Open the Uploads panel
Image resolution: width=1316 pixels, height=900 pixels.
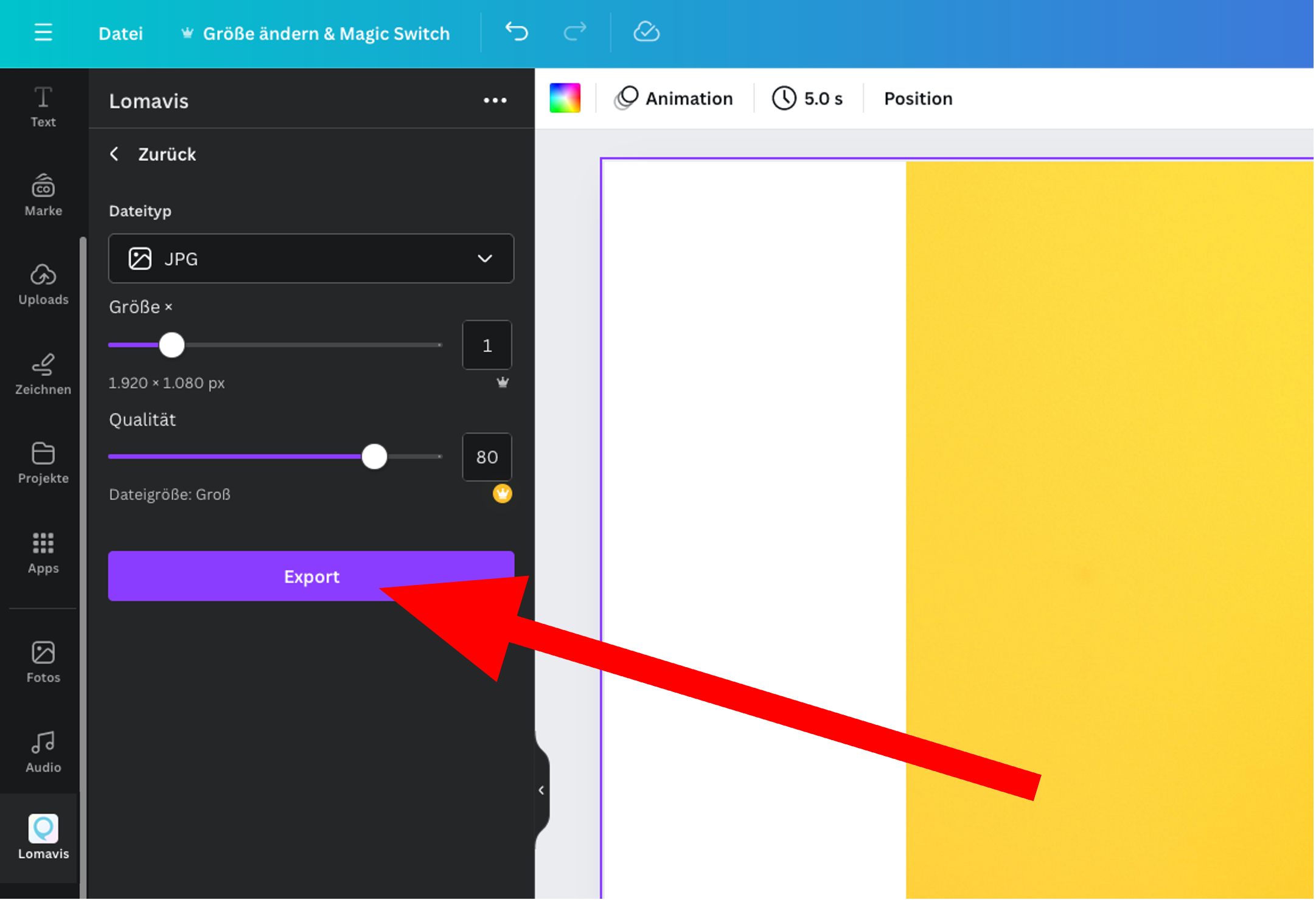click(x=43, y=284)
